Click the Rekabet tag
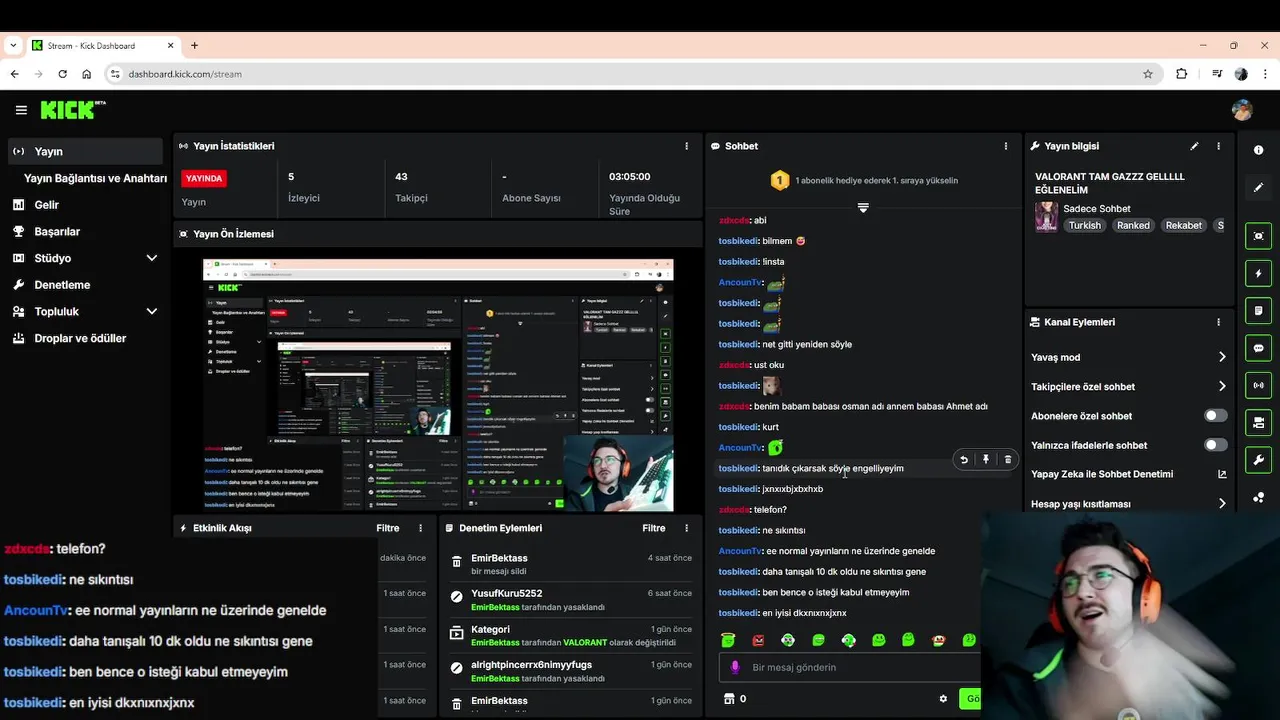The image size is (1280, 720). 1183,226
